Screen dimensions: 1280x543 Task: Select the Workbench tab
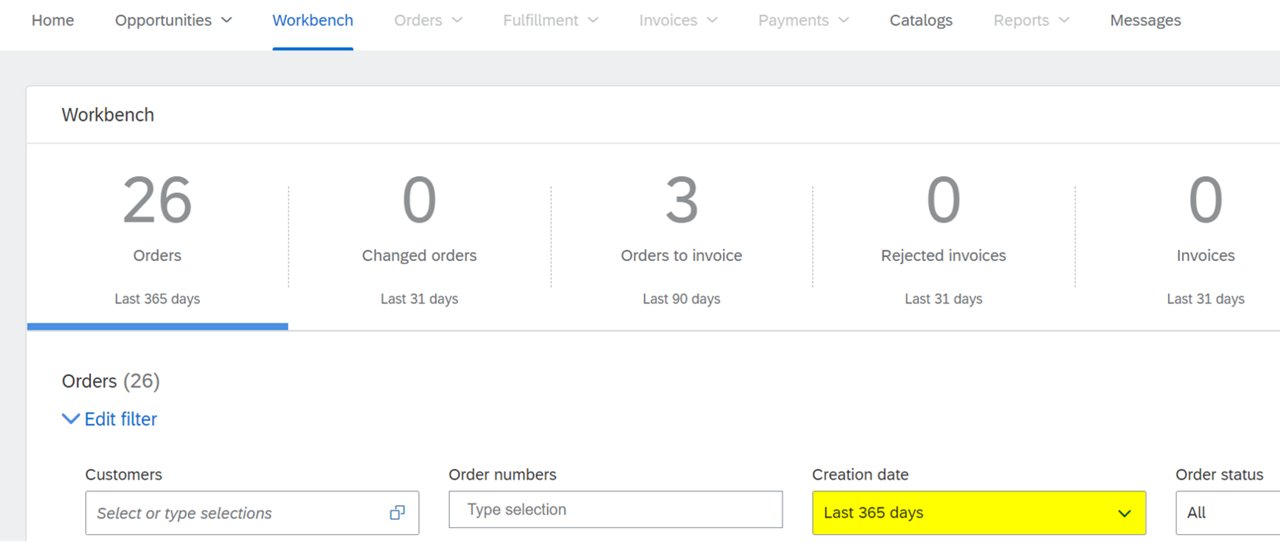[x=313, y=20]
